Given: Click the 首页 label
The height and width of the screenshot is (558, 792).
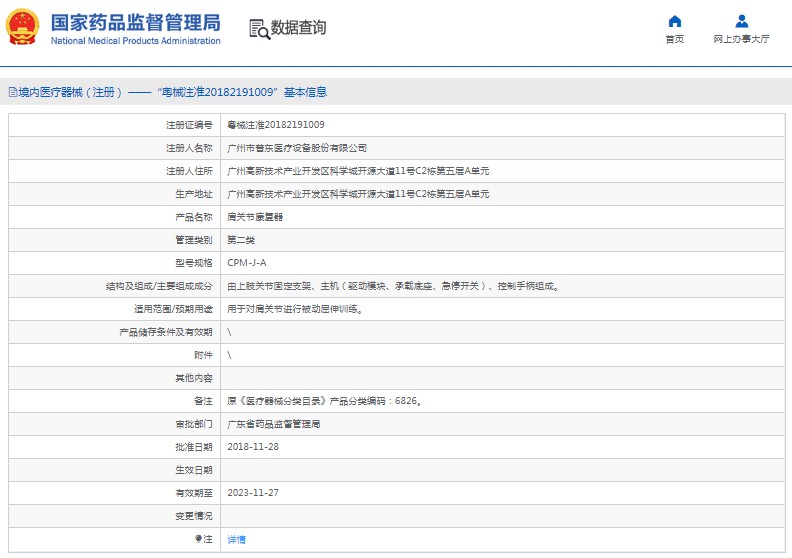Looking at the screenshot, I should (674, 39).
